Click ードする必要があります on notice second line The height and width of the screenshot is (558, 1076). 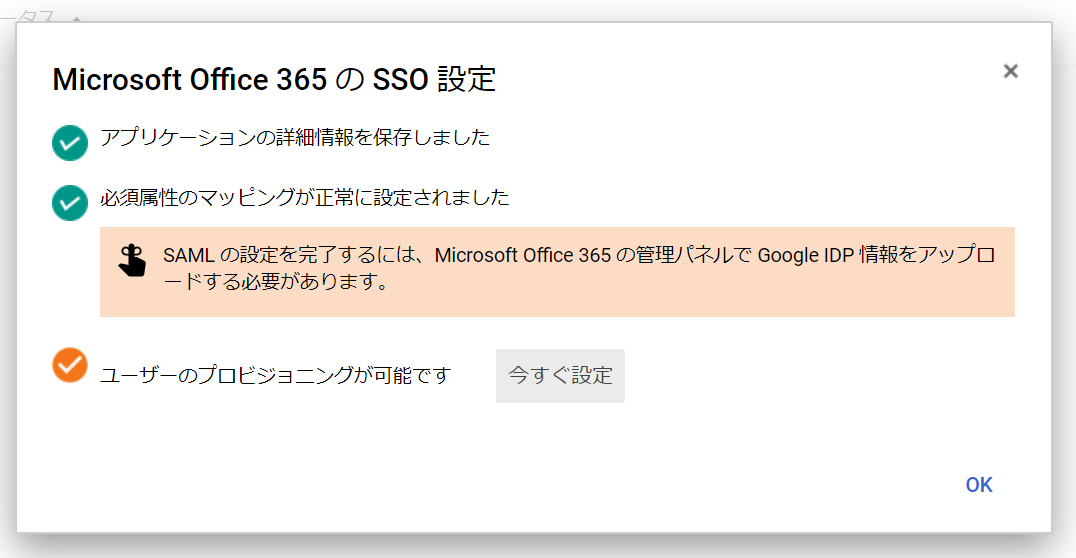tap(276, 281)
